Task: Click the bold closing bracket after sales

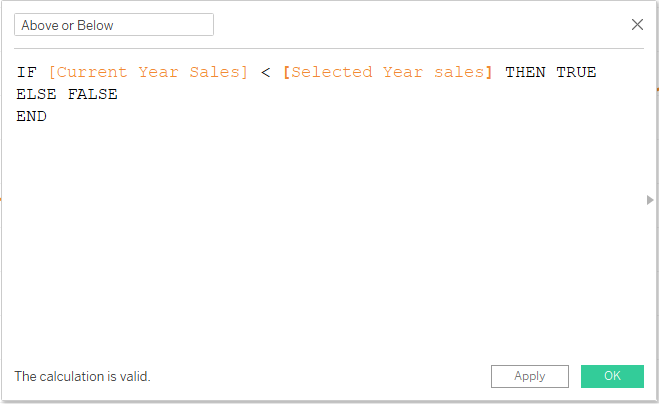Action: [x=489, y=72]
